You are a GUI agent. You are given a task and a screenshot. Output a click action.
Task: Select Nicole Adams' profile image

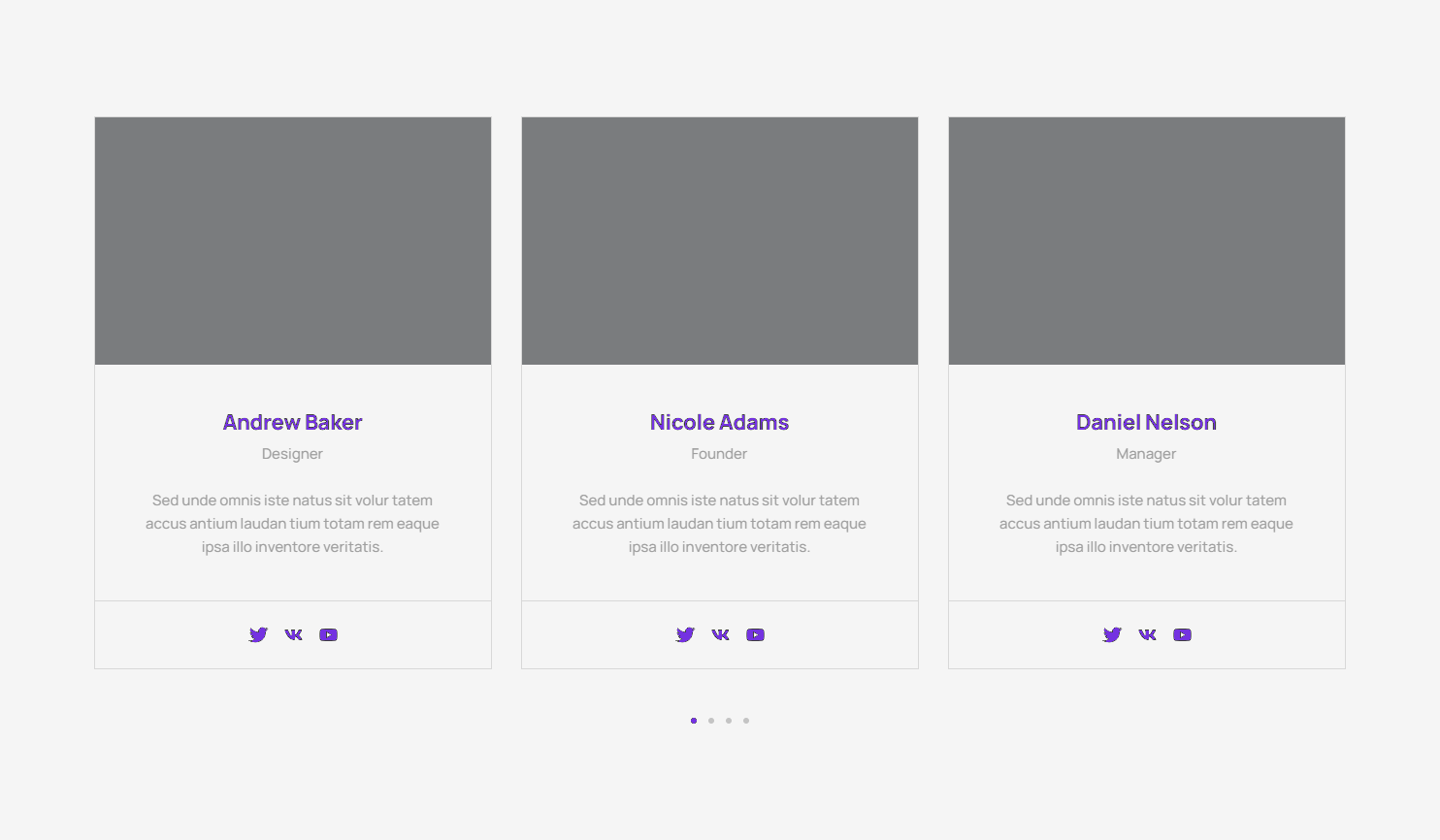point(720,241)
